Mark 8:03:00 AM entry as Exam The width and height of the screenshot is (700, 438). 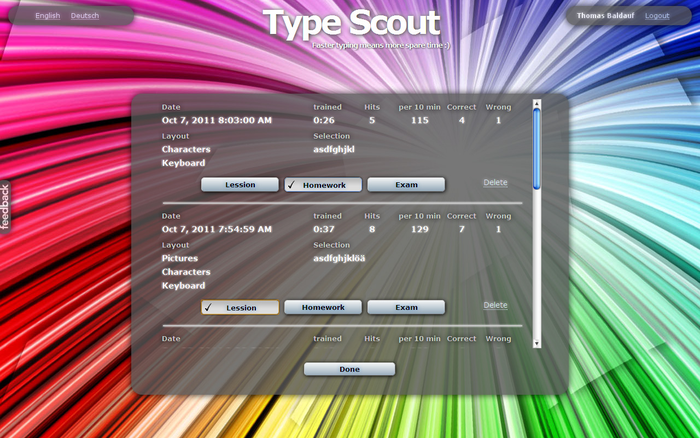click(x=406, y=185)
